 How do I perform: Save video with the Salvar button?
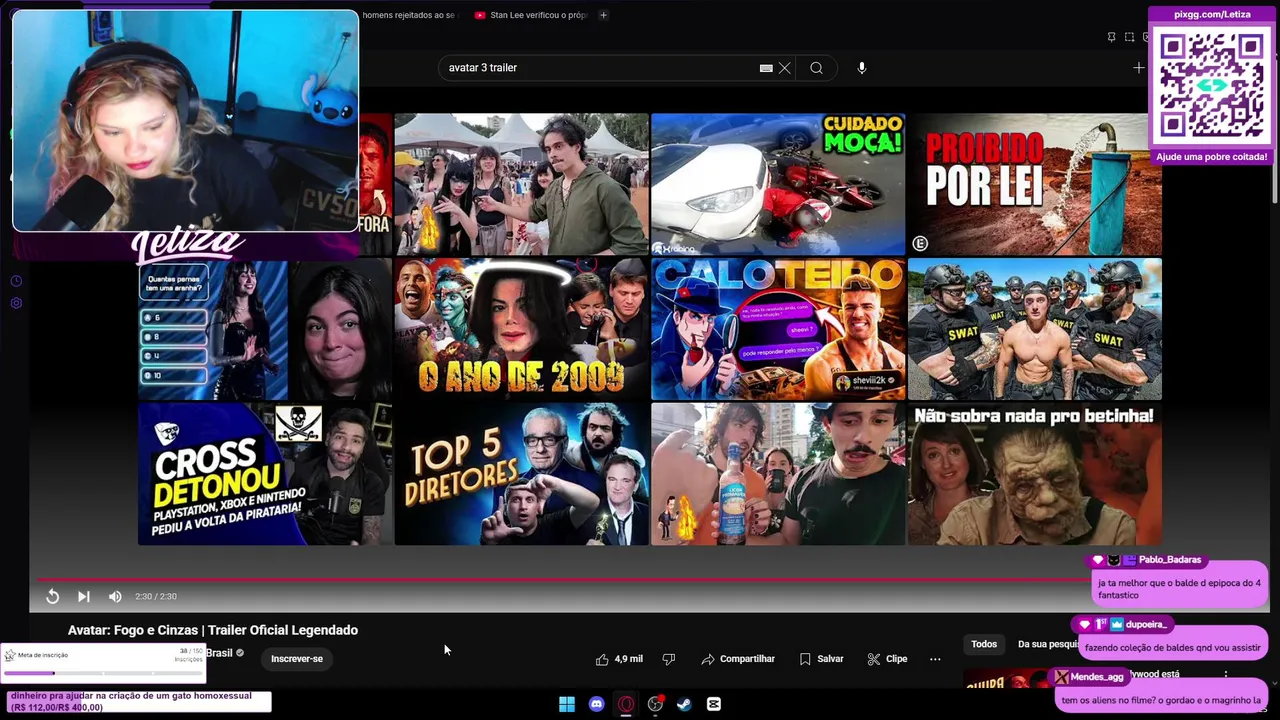(821, 659)
